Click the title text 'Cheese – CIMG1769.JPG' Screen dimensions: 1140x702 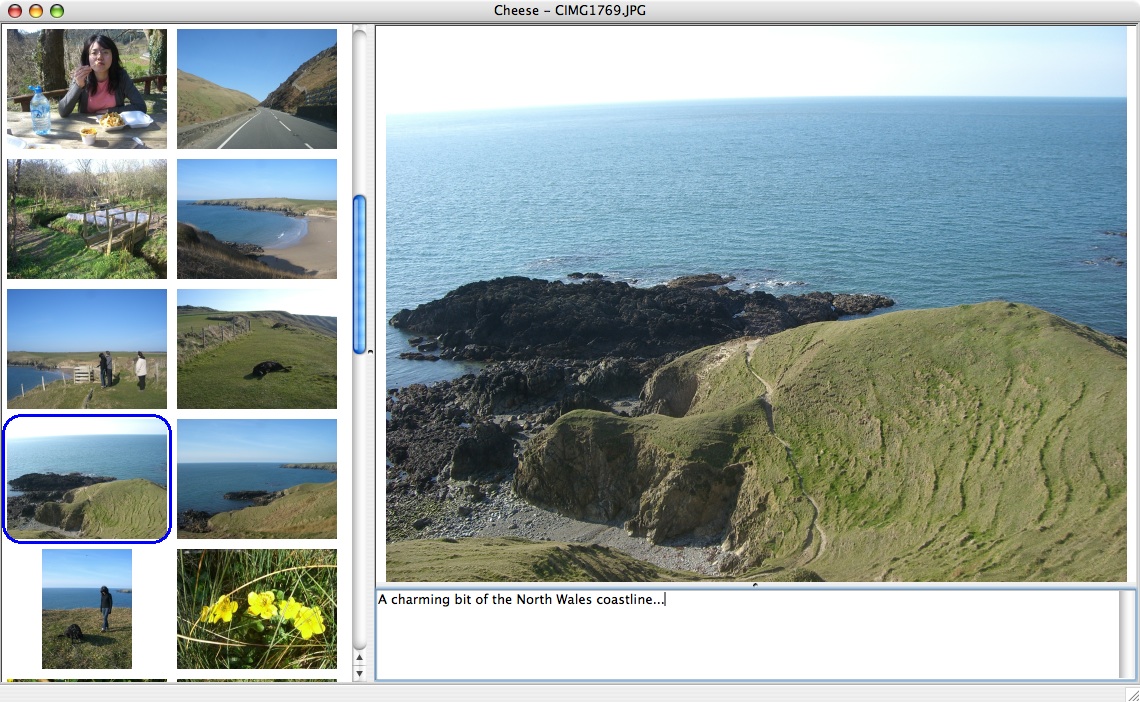tap(569, 10)
